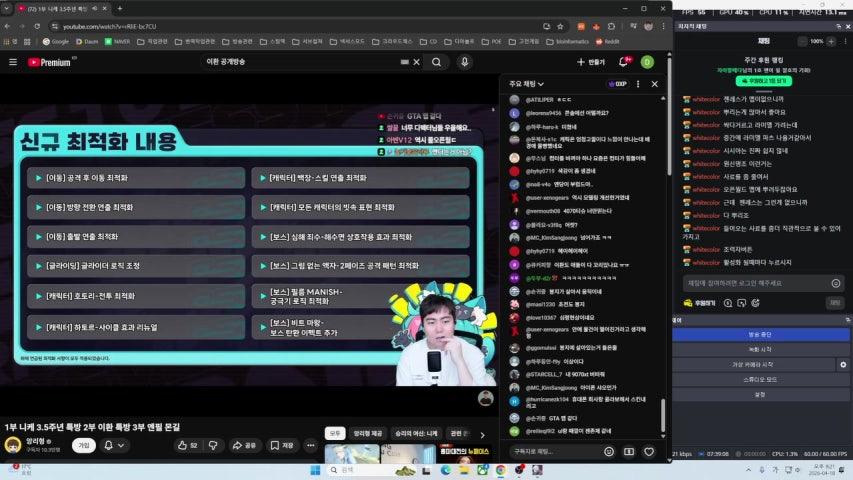The height and width of the screenshot is (480, 853).
Task: Open the Reddit bookmark
Action: (607, 41)
